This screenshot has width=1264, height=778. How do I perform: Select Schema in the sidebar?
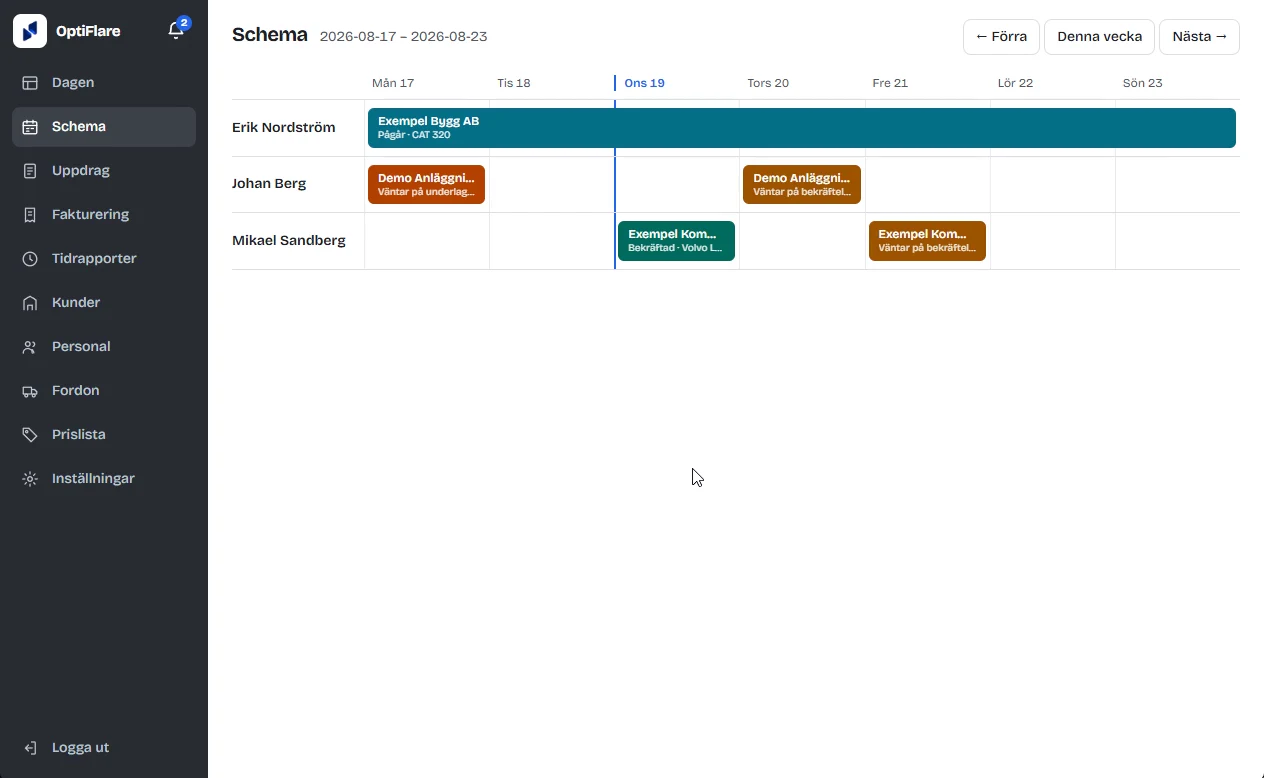coord(104,127)
